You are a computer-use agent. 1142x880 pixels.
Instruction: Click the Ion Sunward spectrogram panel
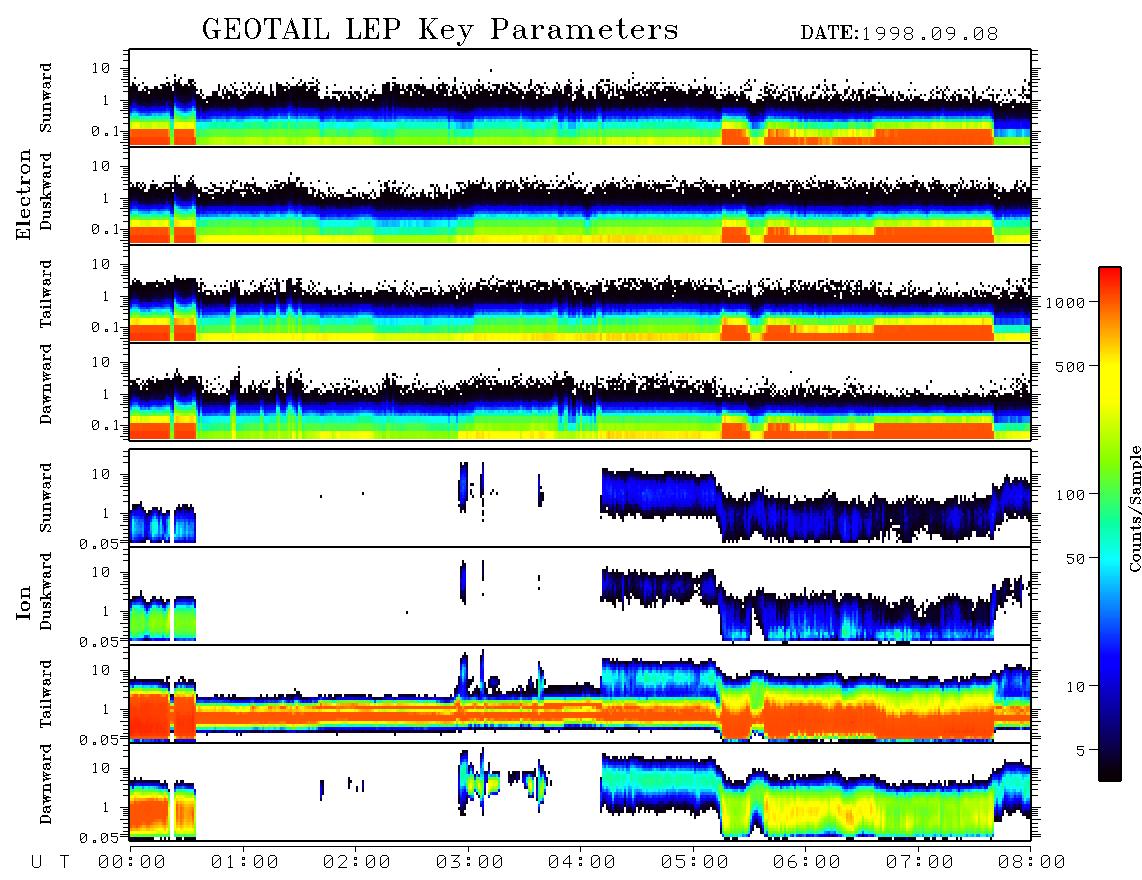click(x=580, y=498)
